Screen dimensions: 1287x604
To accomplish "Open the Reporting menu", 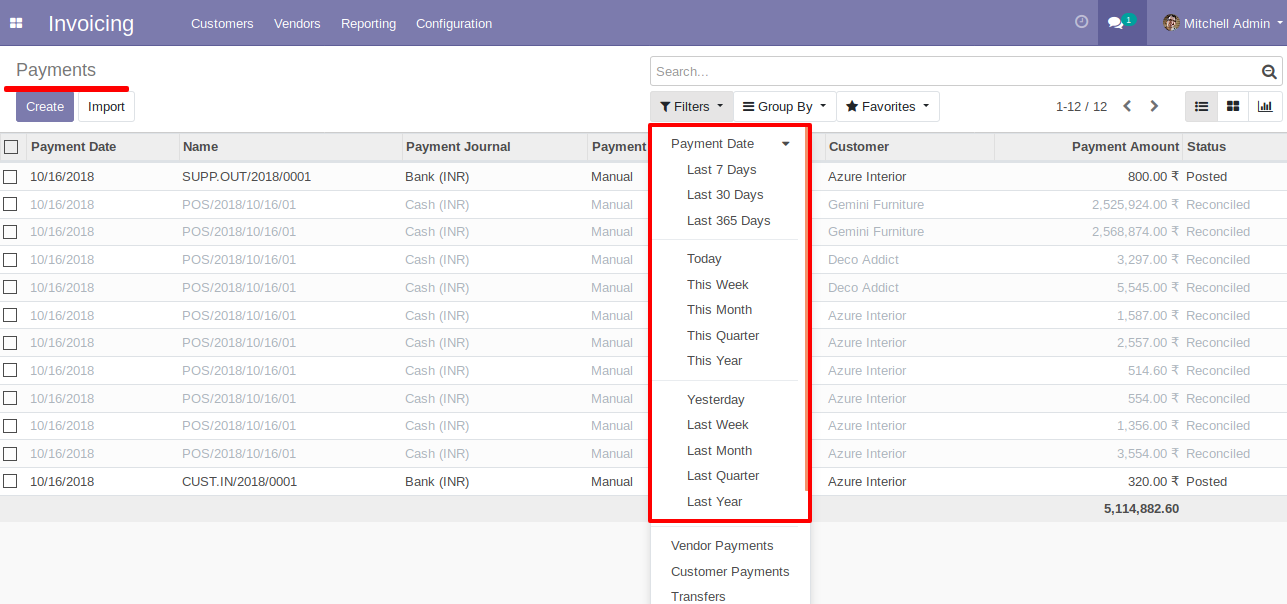I will [368, 23].
